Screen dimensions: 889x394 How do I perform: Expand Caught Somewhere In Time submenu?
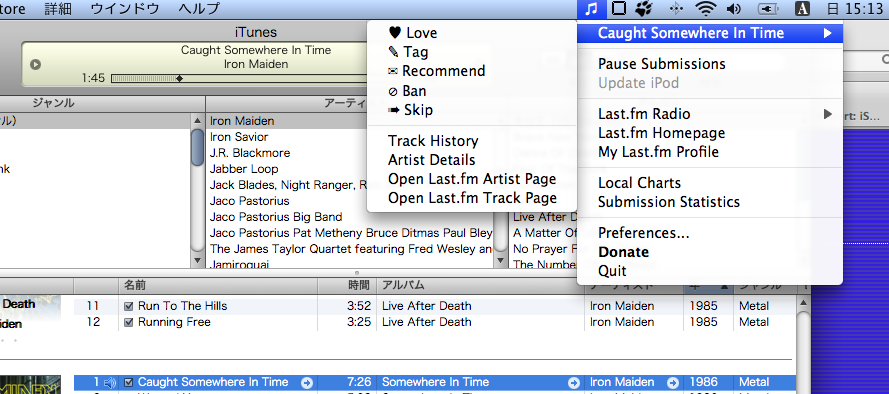(x=710, y=33)
